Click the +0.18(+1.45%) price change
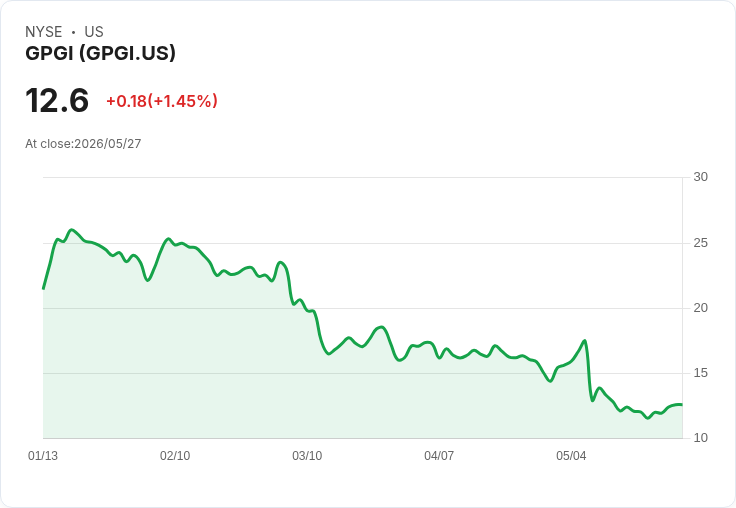This screenshot has width=736, height=508. pyautogui.click(x=162, y=101)
